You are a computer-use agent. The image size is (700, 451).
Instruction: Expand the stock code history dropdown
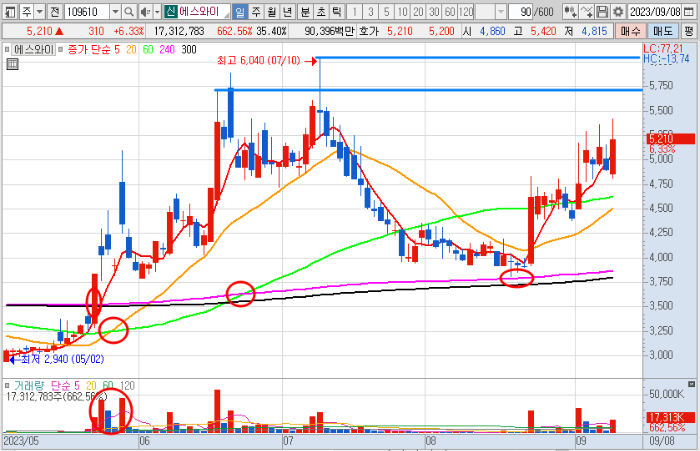coord(115,11)
